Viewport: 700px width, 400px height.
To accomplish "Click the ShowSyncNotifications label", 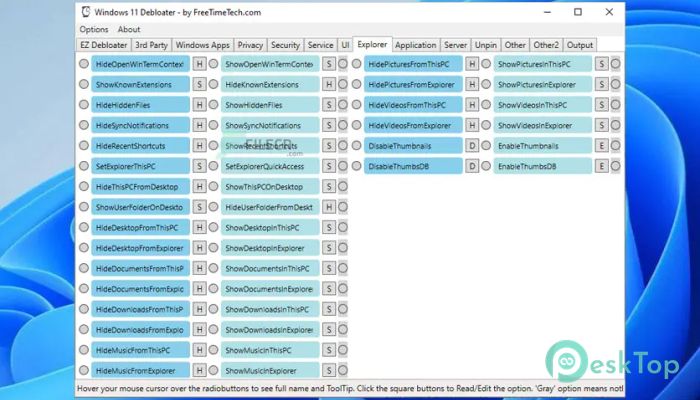I will tap(270, 125).
